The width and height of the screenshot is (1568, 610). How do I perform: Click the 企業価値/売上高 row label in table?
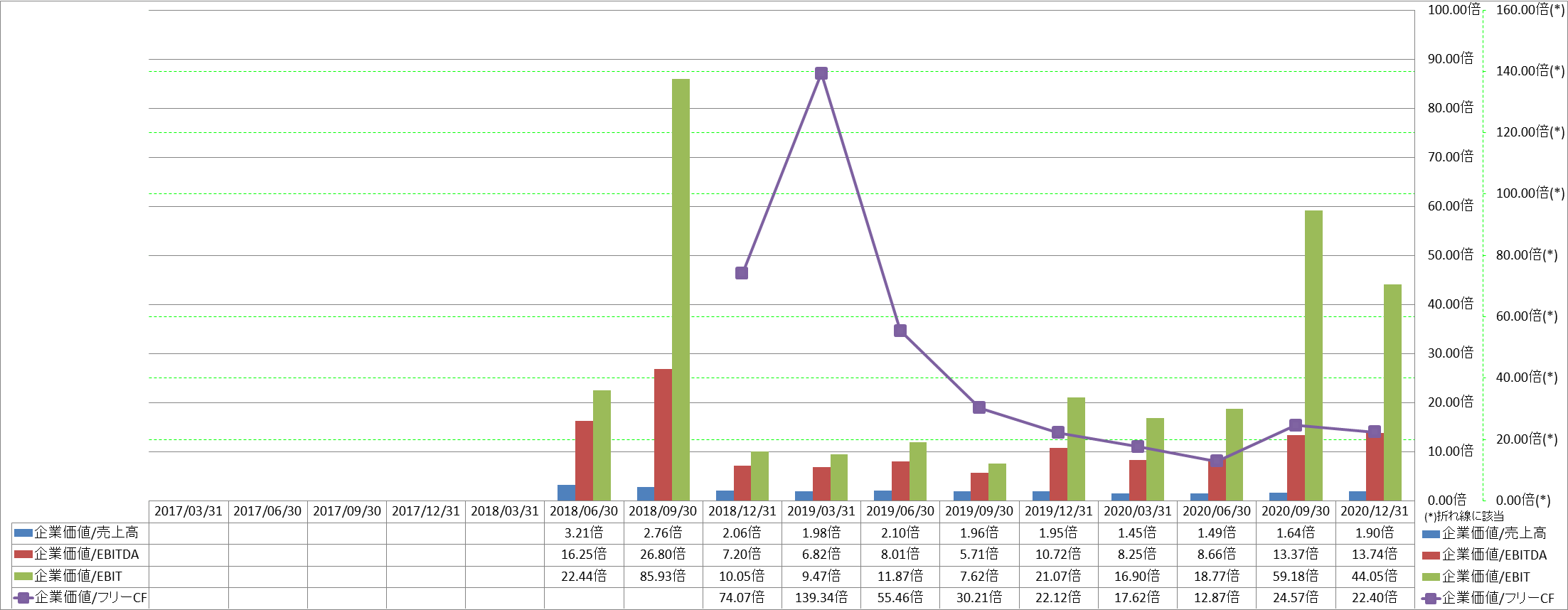pos(87,533)
